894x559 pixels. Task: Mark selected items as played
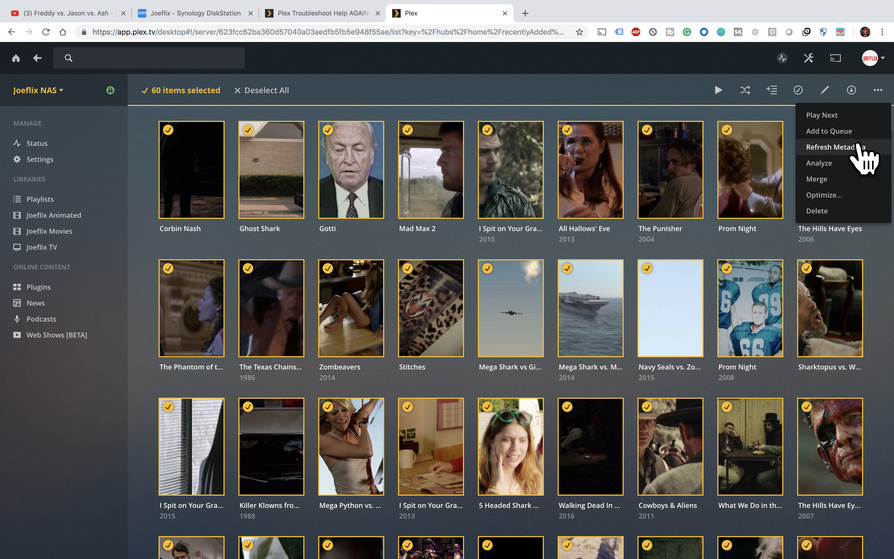click(x=798, y=90)
